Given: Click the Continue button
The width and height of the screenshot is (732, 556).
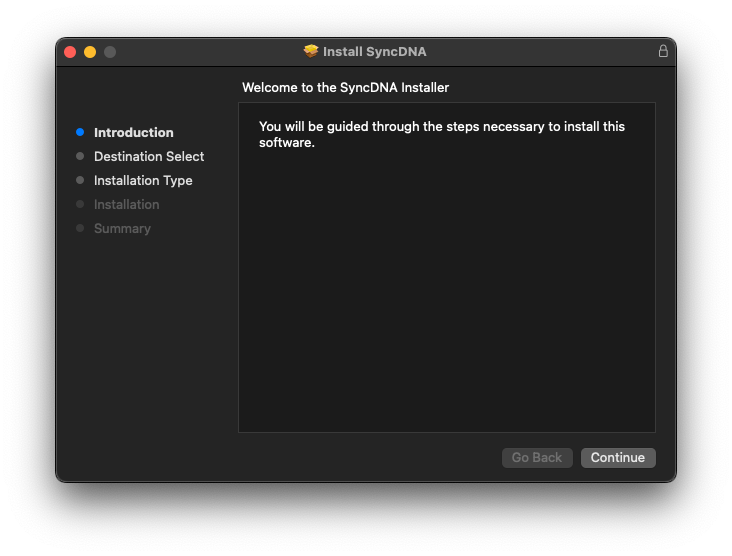Looking at the screenshot, I should click(618, 457).
